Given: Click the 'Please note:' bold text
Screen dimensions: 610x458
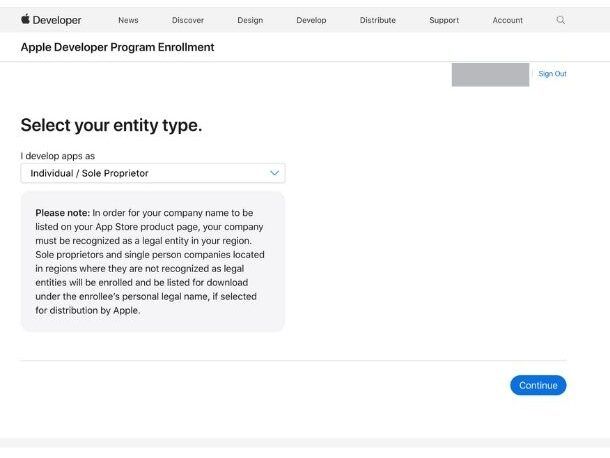Looking at the screenshot, I should pos(63,213).
